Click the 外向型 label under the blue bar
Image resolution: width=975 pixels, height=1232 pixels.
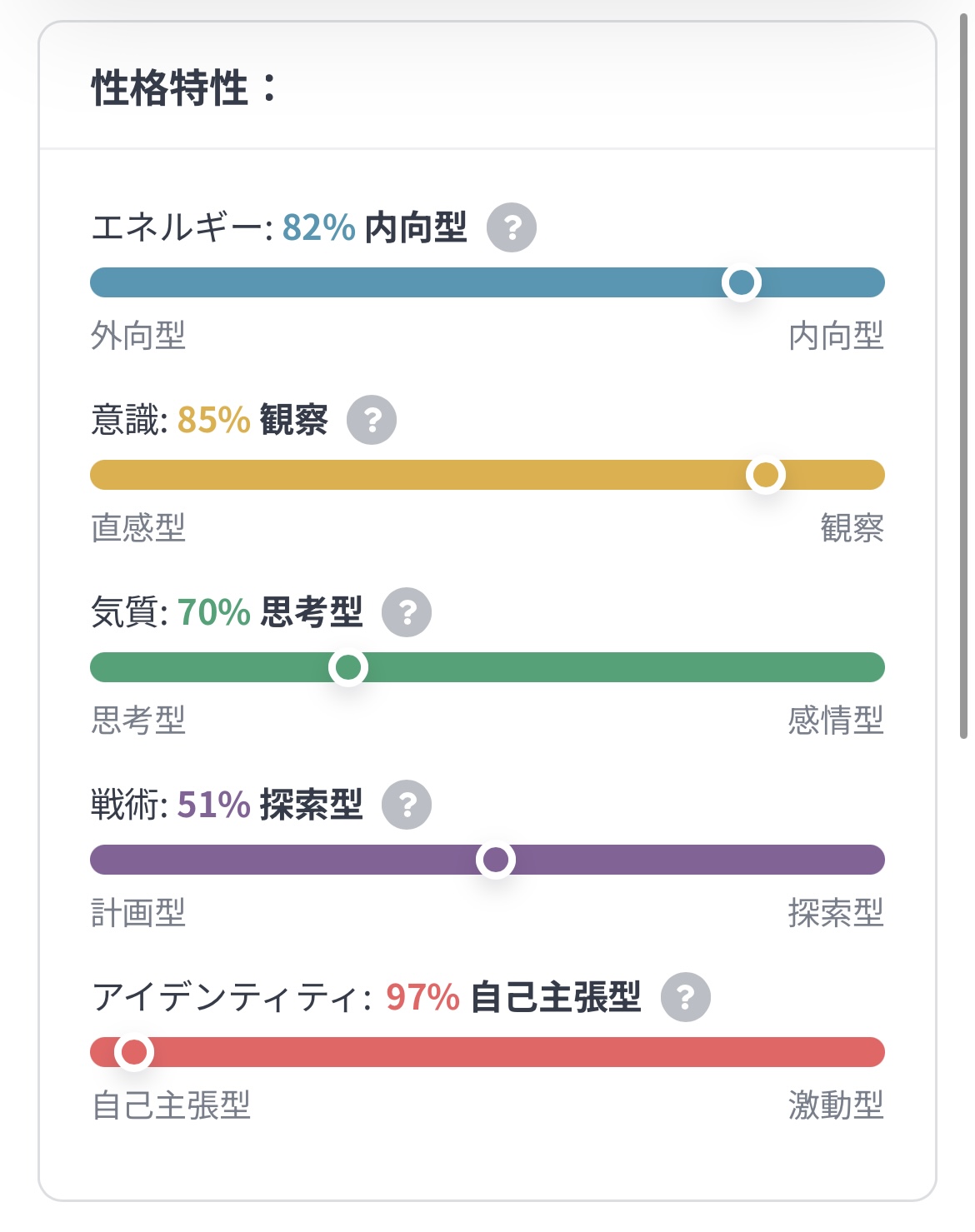click(x=138, y=336)
